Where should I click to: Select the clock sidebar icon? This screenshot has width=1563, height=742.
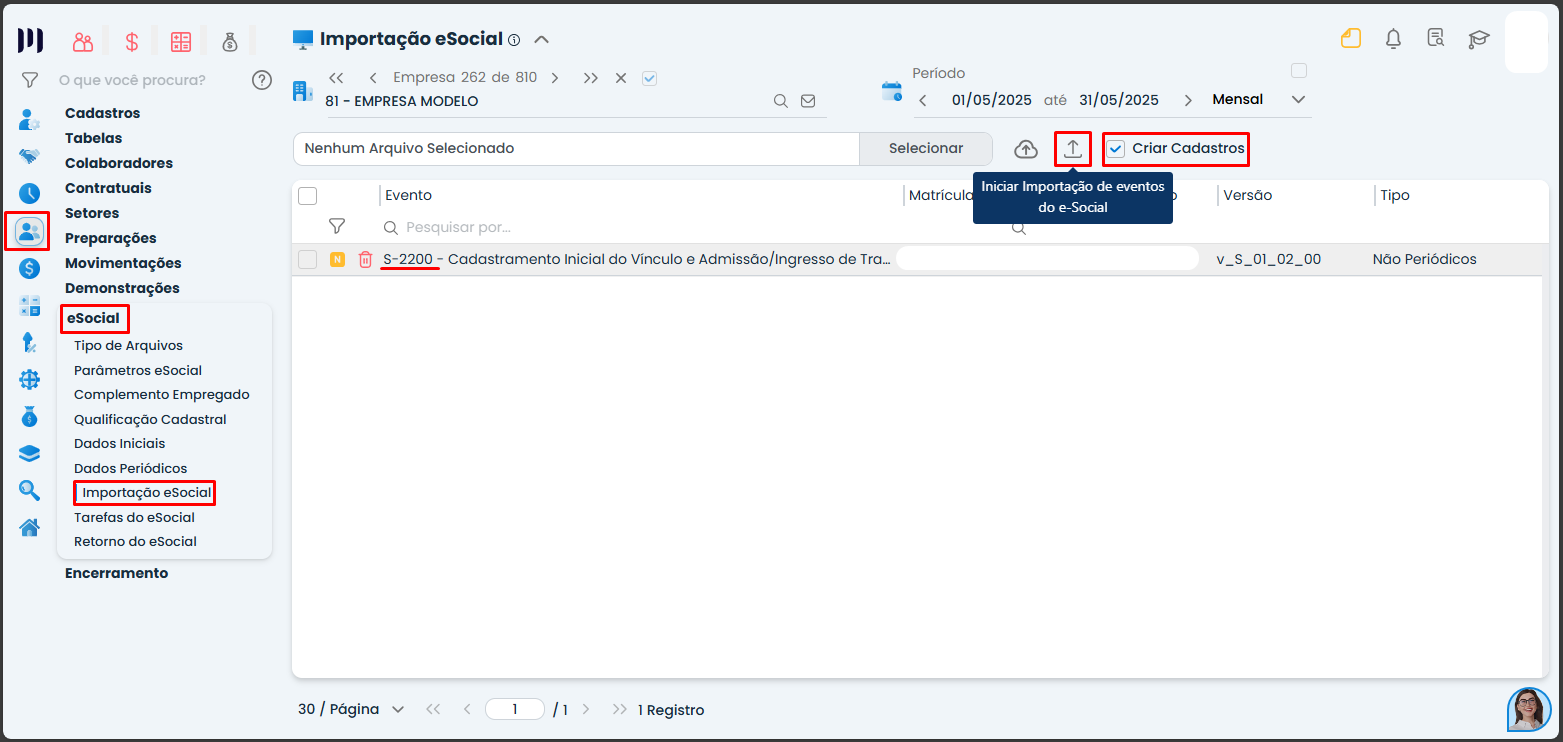pos(30,194)
